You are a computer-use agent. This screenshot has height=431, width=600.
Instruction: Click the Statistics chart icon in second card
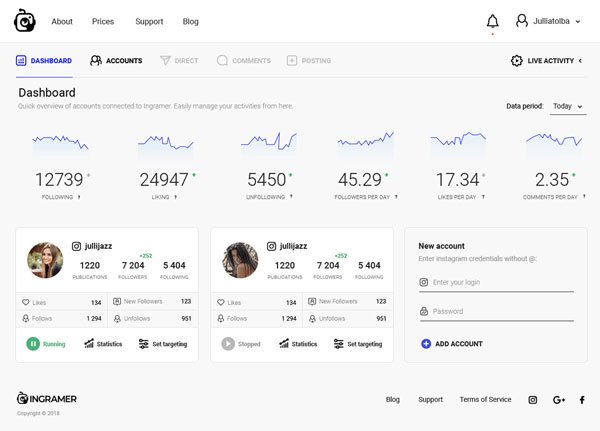(x=284, y=344)
